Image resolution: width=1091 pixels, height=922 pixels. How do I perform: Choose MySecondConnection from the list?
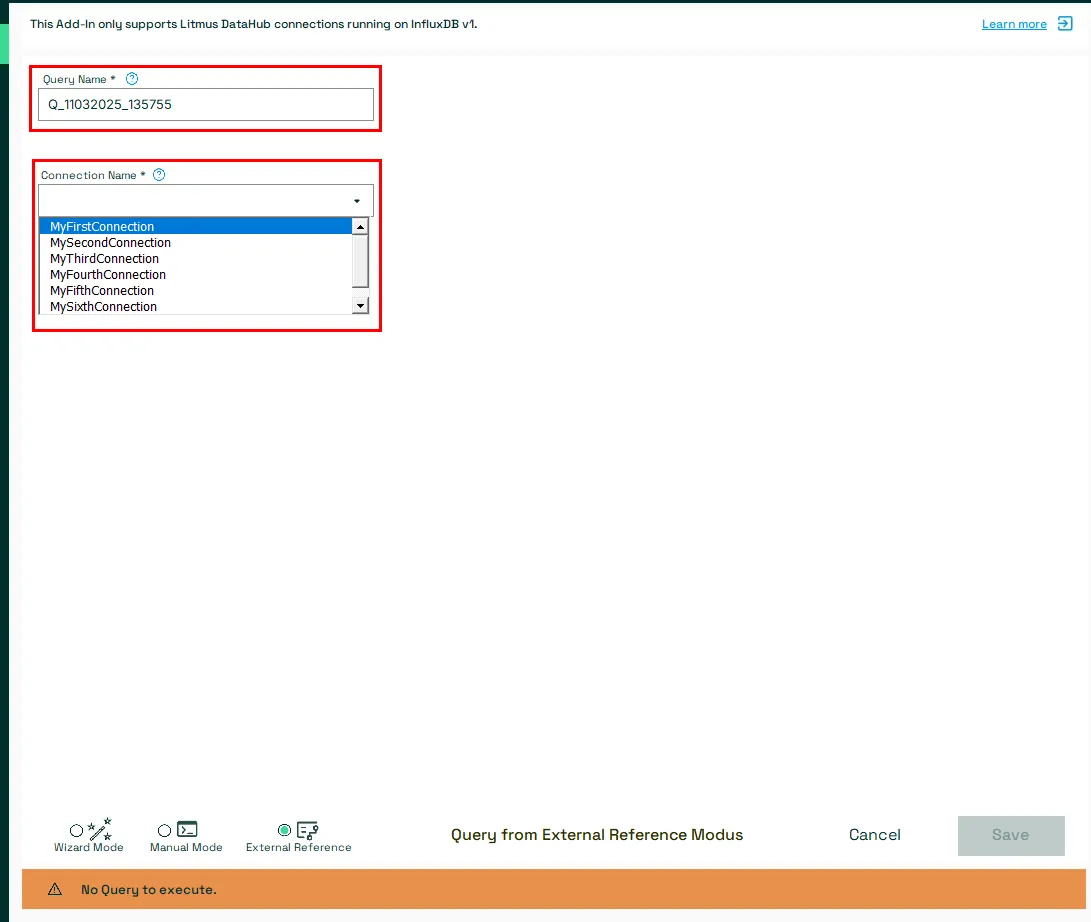point(196,242)
